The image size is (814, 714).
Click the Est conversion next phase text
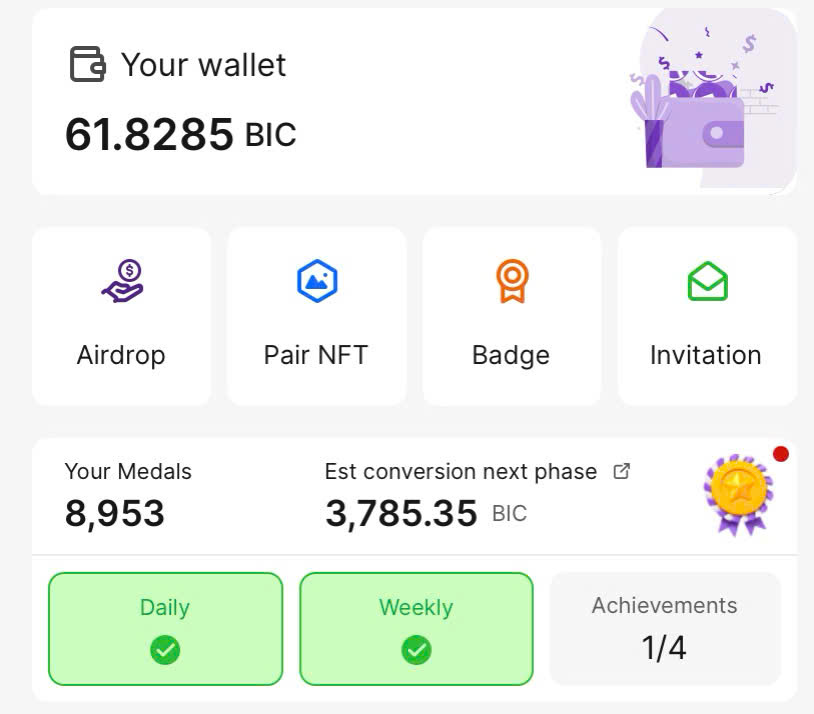pos(461,471)
